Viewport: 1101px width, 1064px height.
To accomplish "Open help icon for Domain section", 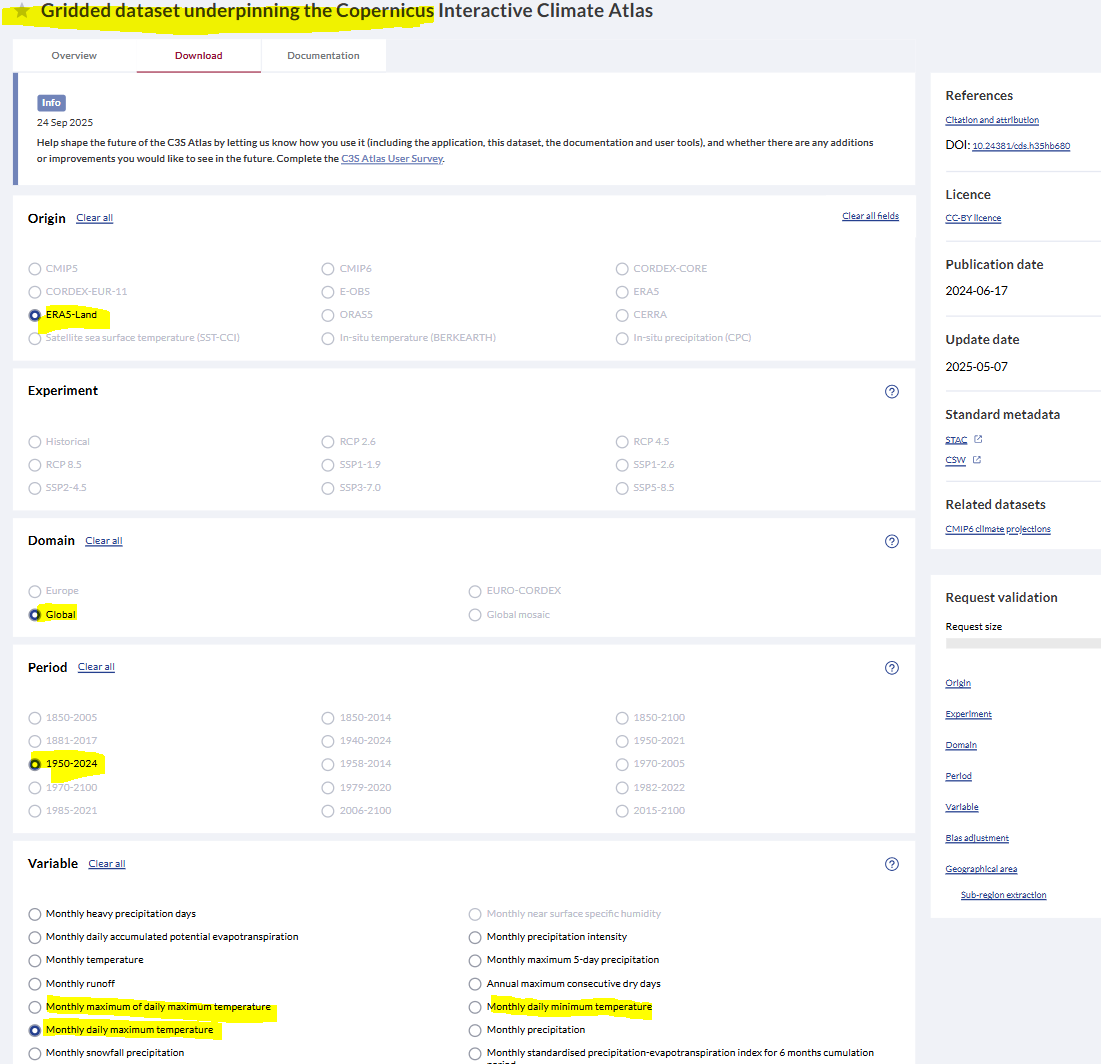I will pyautogui.click(x=892, y=541).
